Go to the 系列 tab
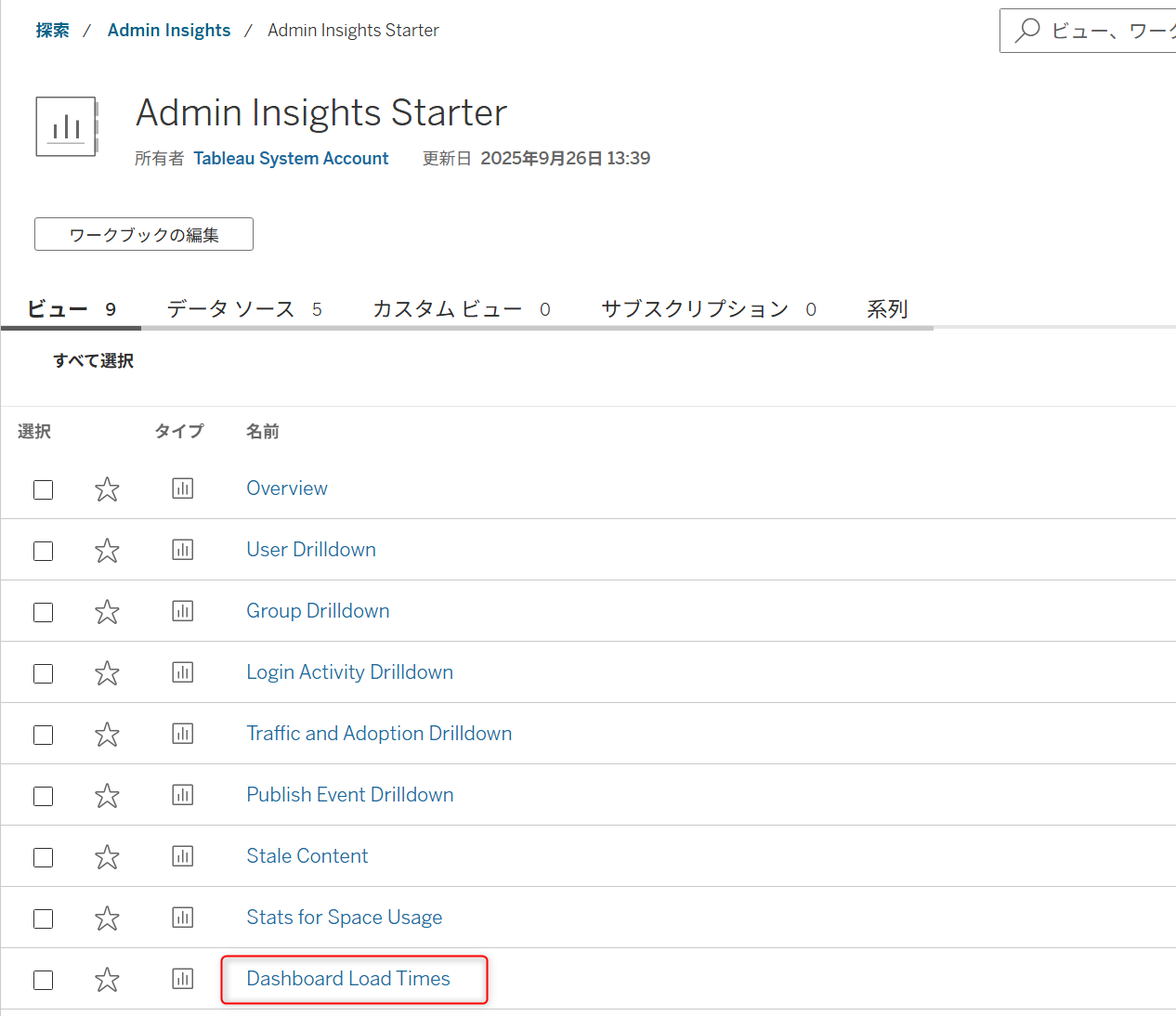Image resolution: width=1176 pixels, height=1016 pixels. tap(887, 309)
